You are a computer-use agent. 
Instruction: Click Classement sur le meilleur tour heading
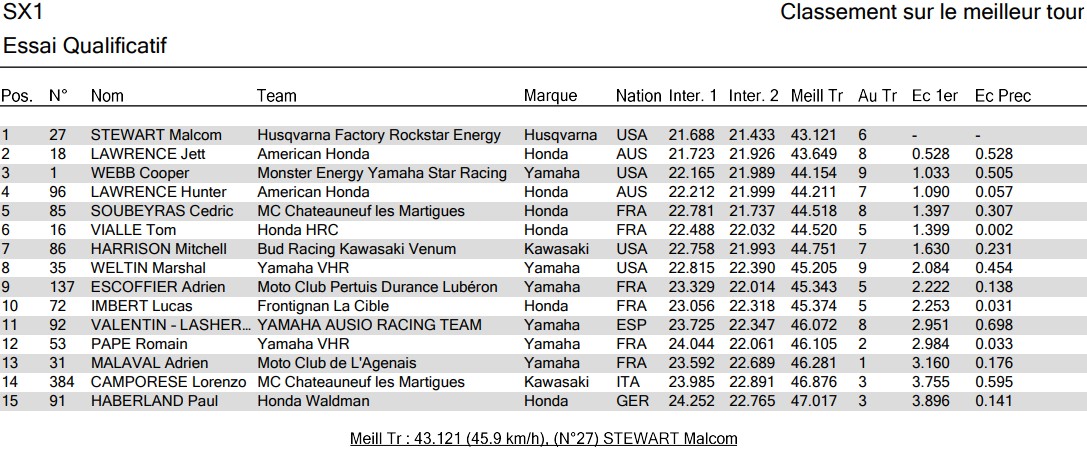pyautogui.click(x=932, y=13)
